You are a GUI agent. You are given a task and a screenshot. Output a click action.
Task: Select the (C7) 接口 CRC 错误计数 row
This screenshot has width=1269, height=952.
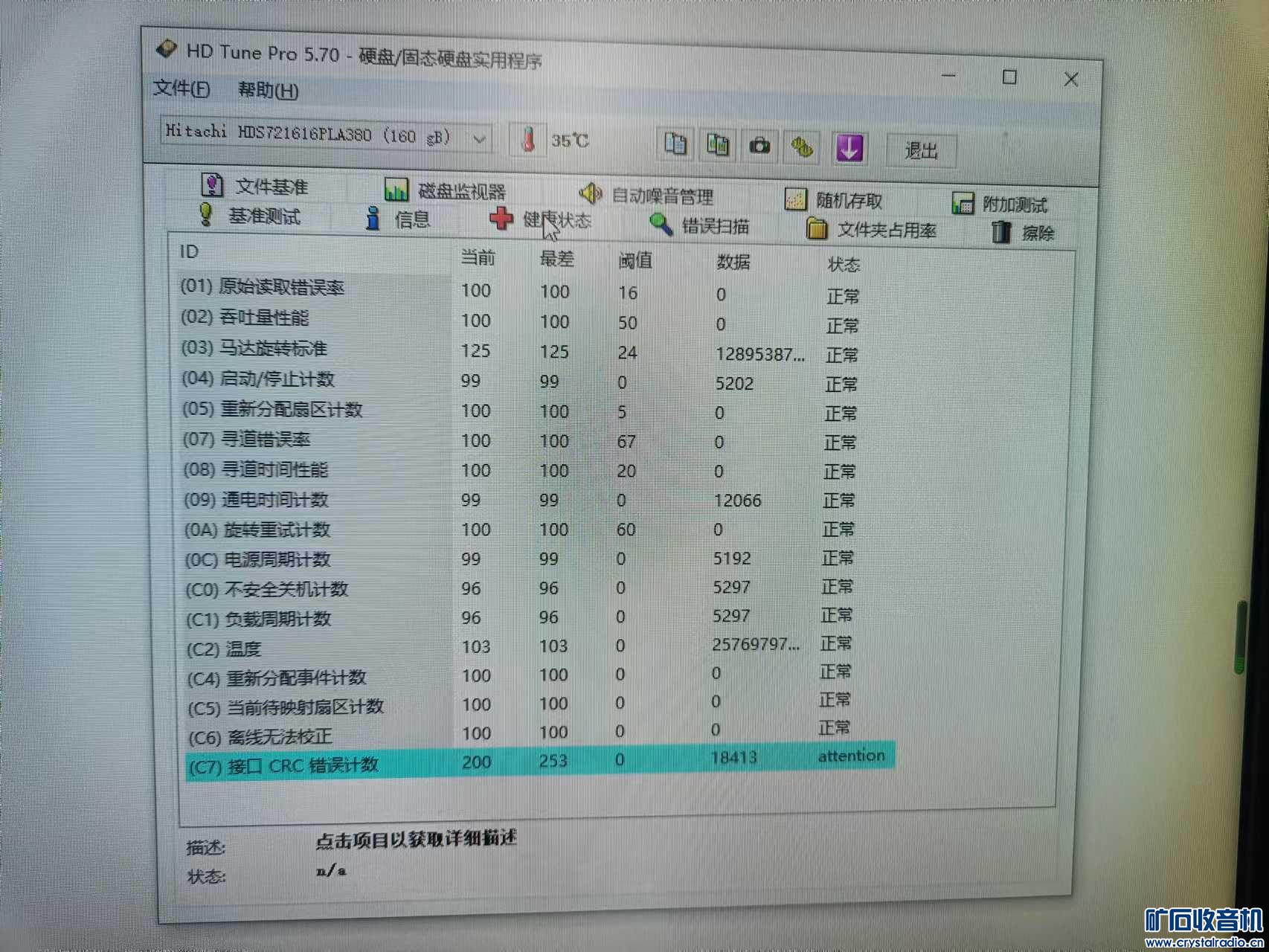pyautogui.click(x=540, y=762)
